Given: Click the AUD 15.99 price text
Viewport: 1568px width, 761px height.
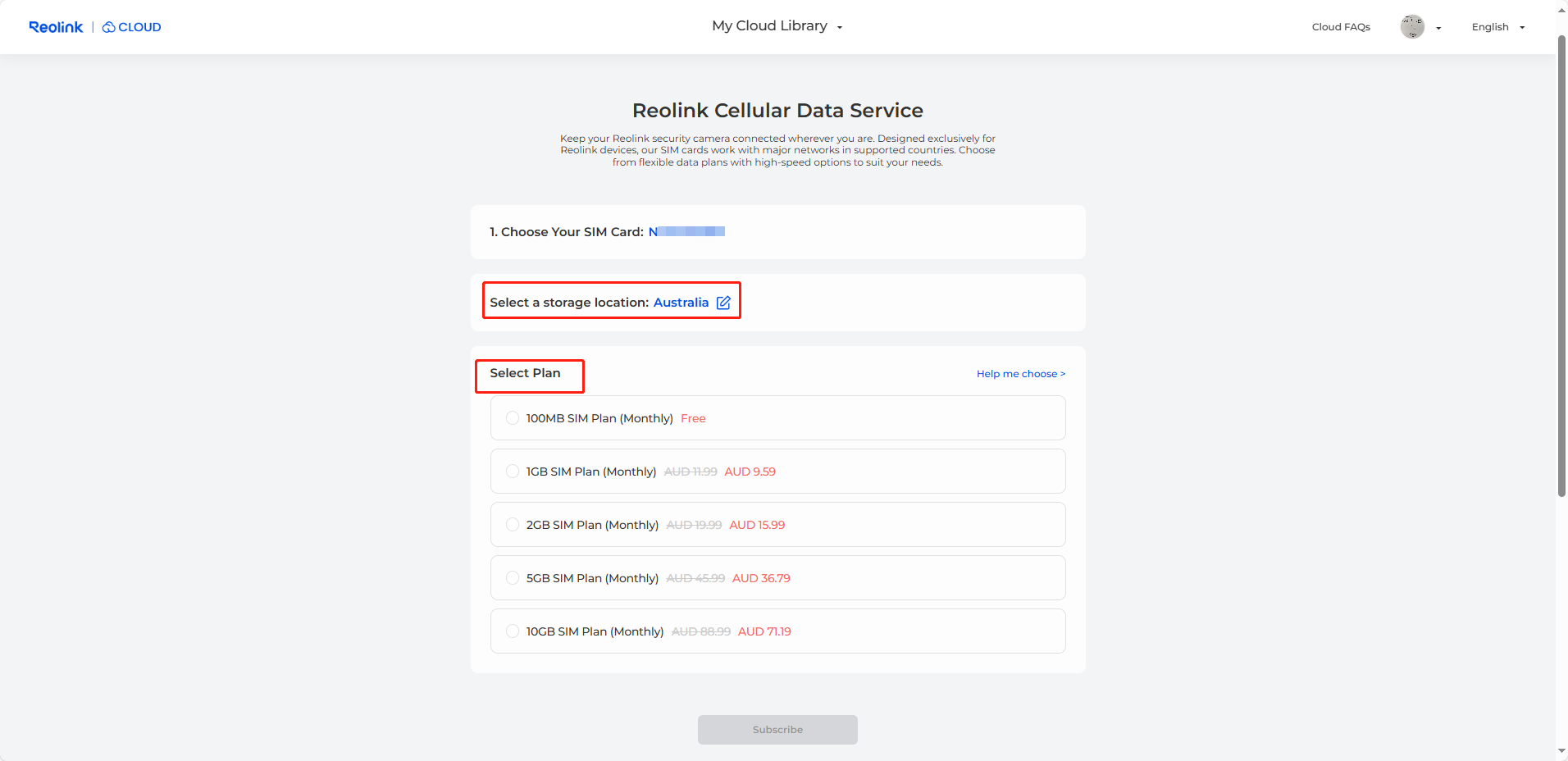Looking at the screenshot, I should click(x=757, y=525).
